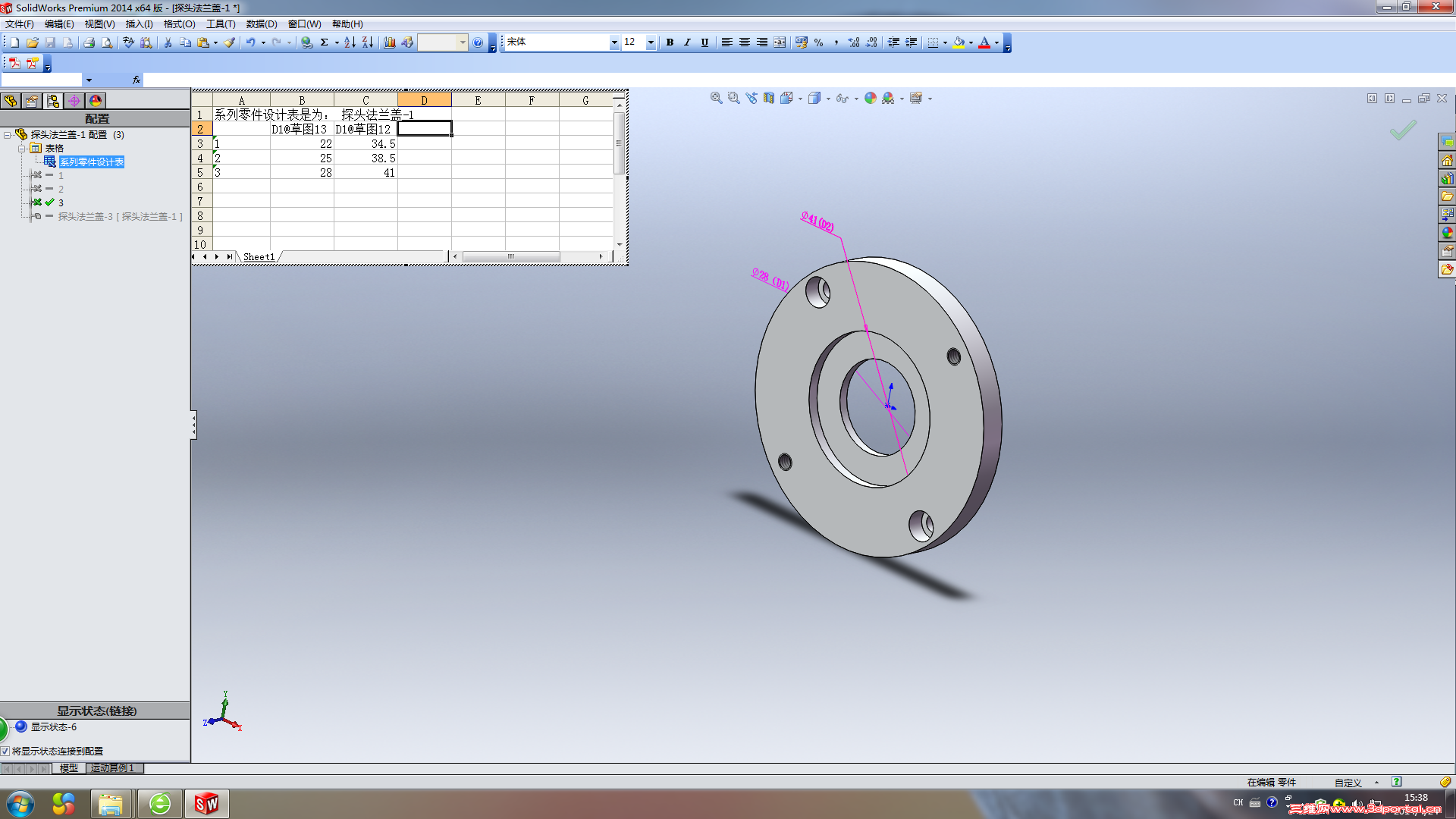Toggle link display states to configurations checkbox

(5, 752)
